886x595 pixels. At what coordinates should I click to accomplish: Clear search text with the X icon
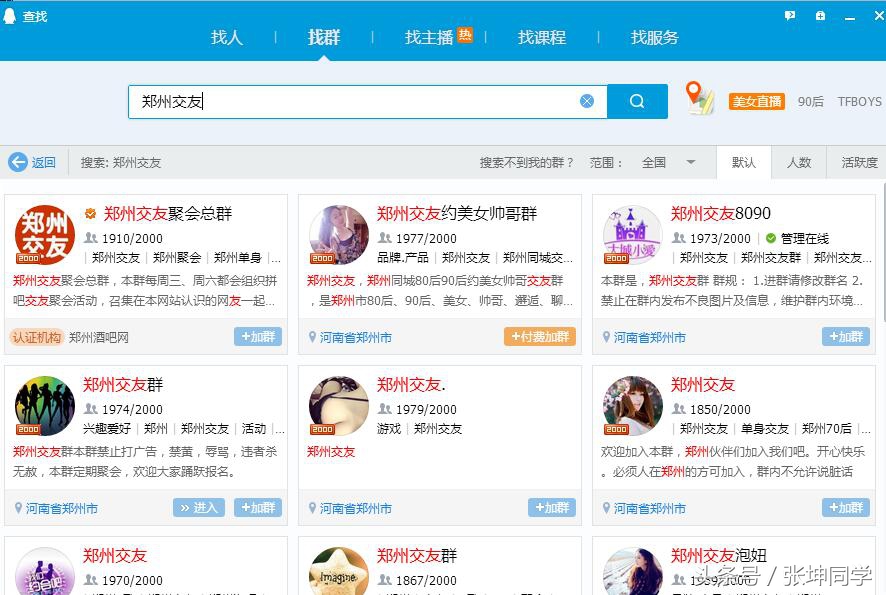[x=587, y=100]
